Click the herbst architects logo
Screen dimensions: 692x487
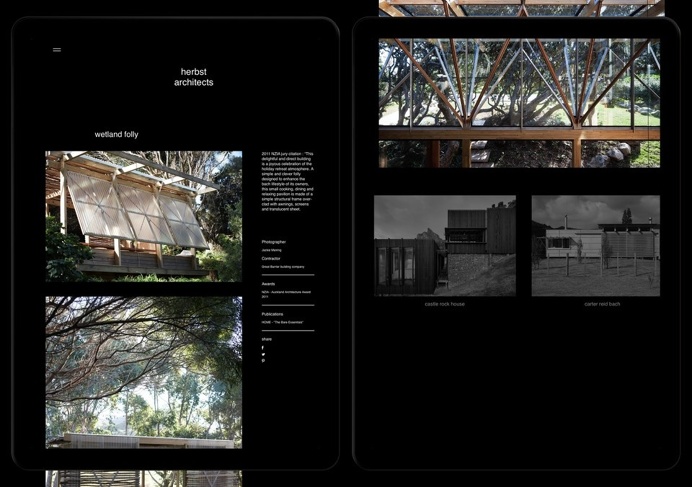[193, 77]
